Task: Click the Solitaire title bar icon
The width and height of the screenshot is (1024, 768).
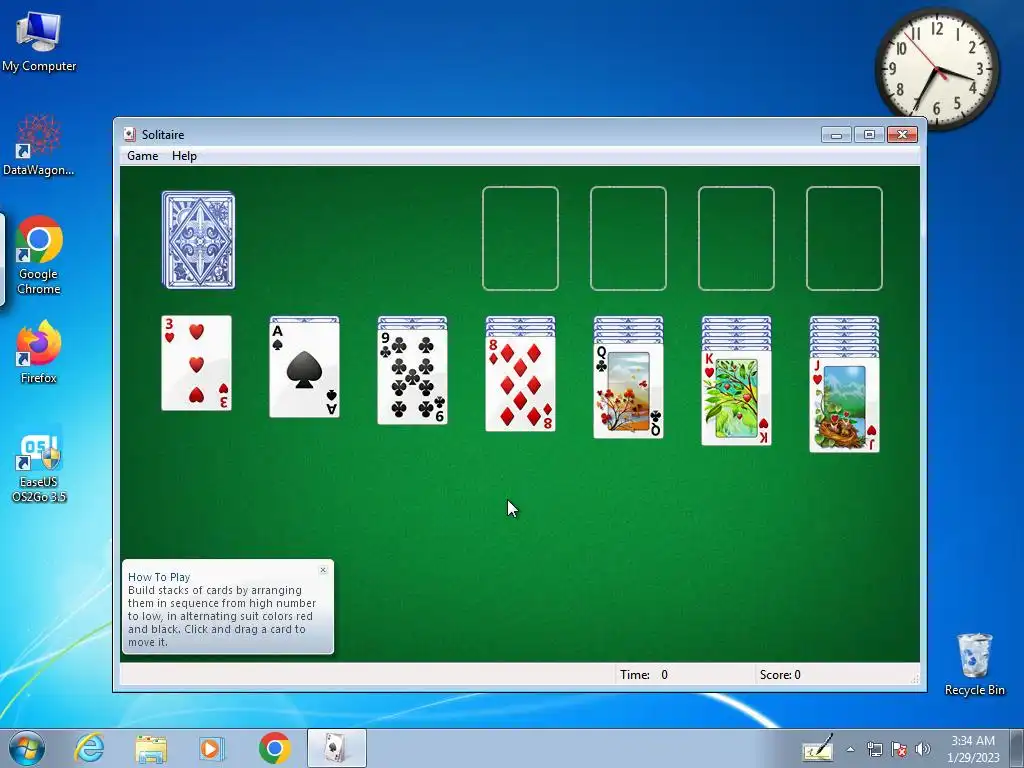Action: tap(129, 135)
